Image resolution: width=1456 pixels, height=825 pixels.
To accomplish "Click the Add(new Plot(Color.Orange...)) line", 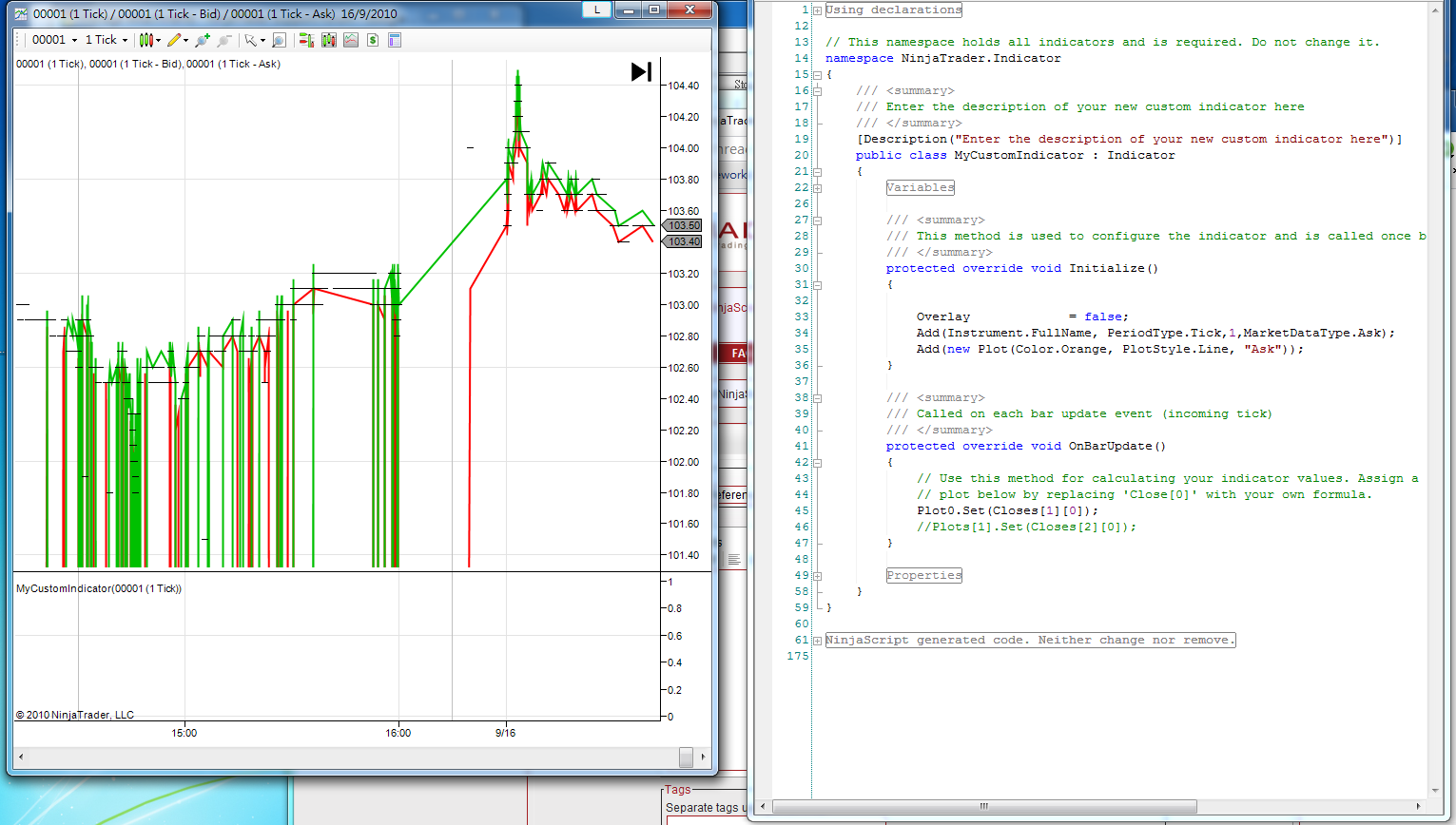I will (x=1111, y=349).
